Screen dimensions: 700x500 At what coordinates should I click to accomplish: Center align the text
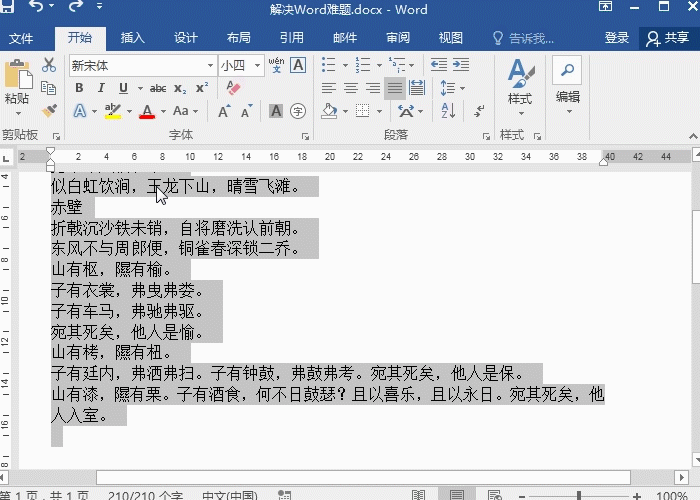tap(351, 88)
